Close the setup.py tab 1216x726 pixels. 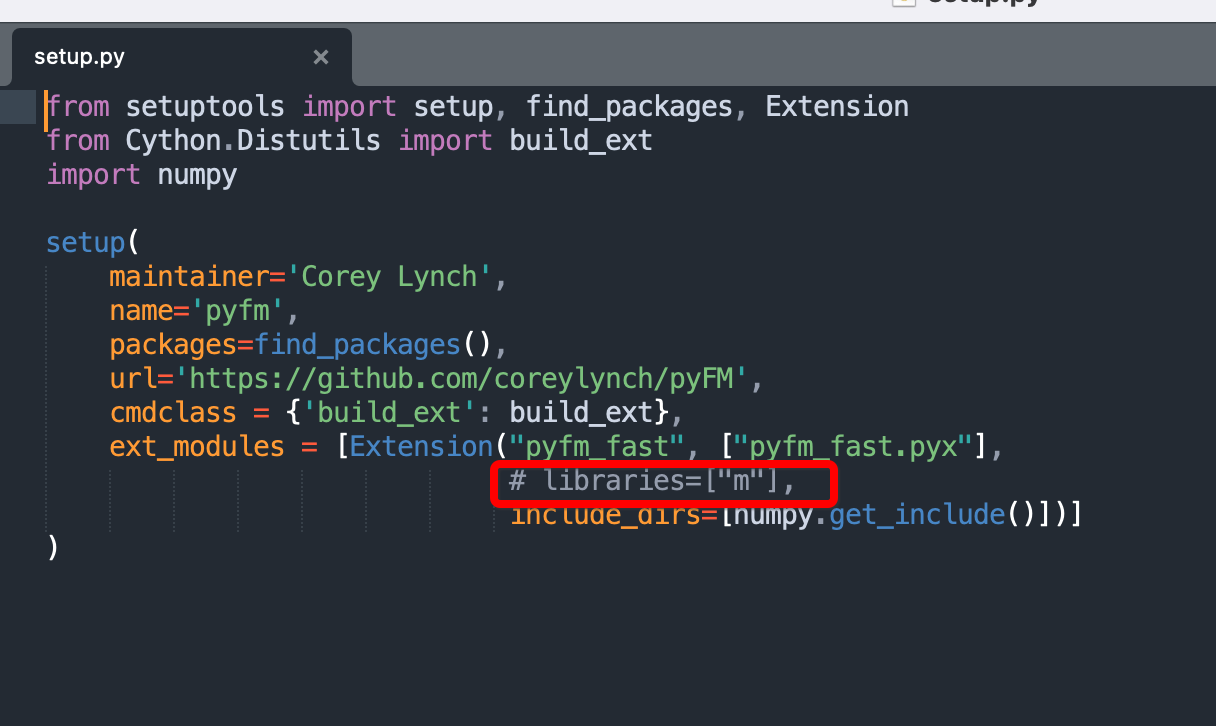tap(320, 57)
